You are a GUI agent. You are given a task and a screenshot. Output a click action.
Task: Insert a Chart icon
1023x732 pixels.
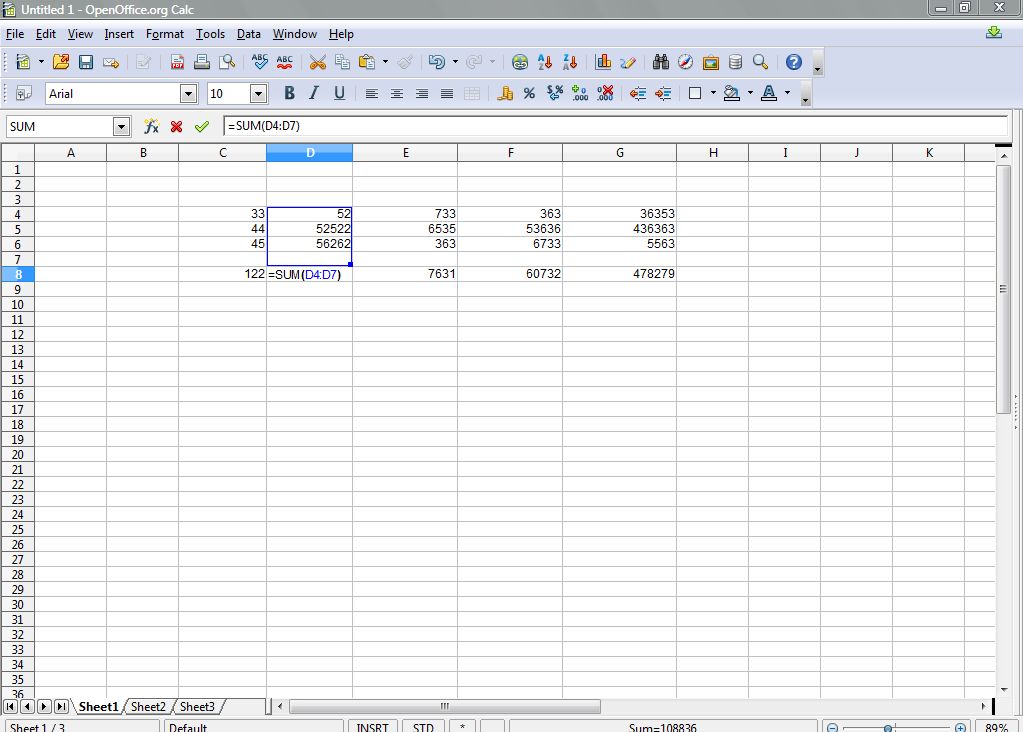(603, 62)
